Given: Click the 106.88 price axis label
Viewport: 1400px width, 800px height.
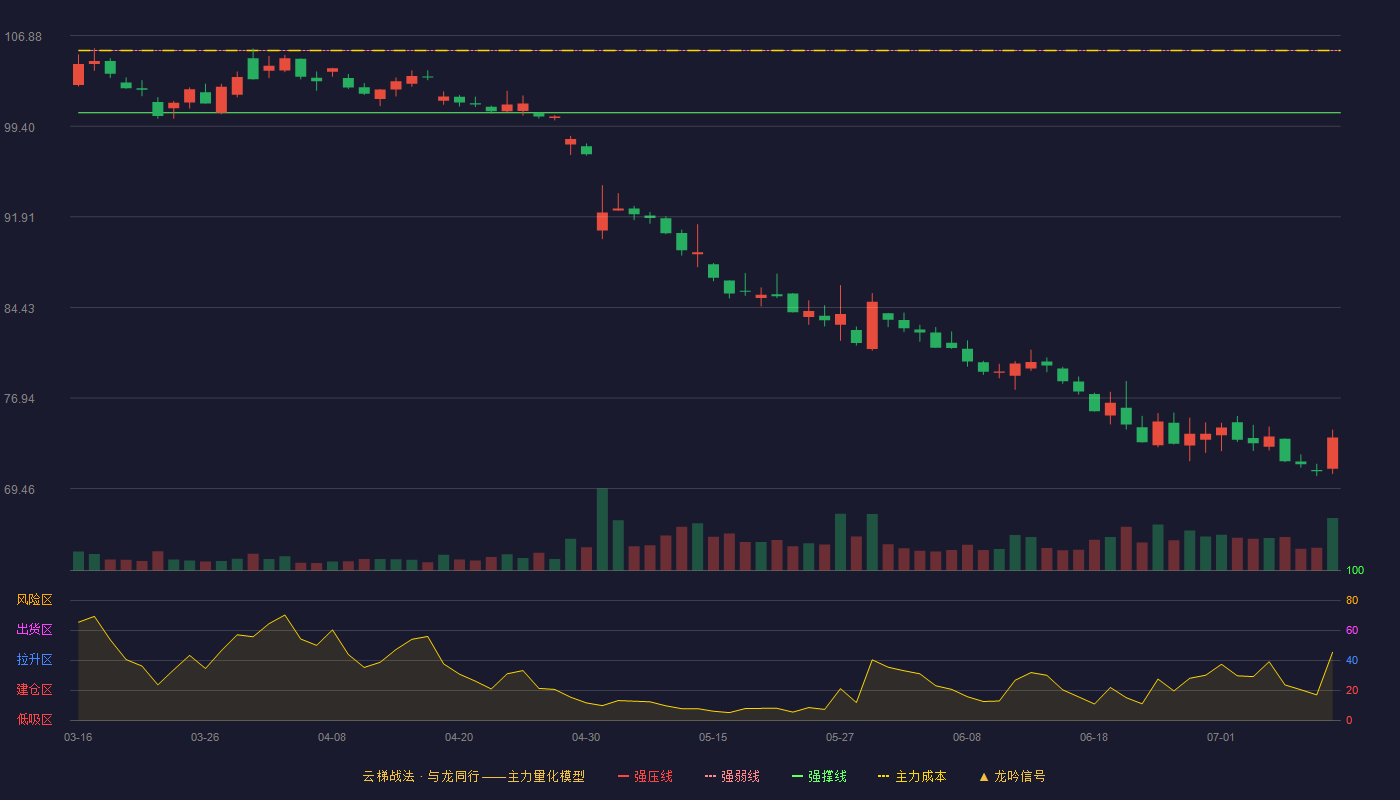Looking at the screenshot, I should tap(23, 37).
